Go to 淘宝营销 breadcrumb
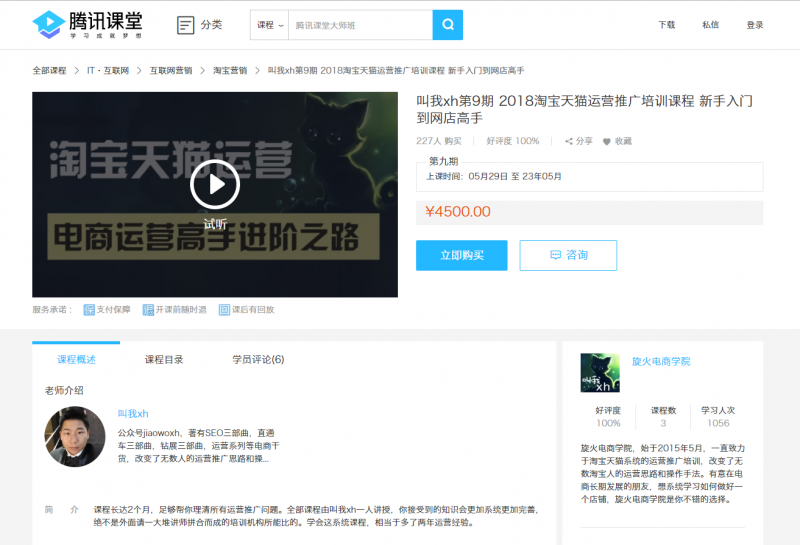 point(230,70)
